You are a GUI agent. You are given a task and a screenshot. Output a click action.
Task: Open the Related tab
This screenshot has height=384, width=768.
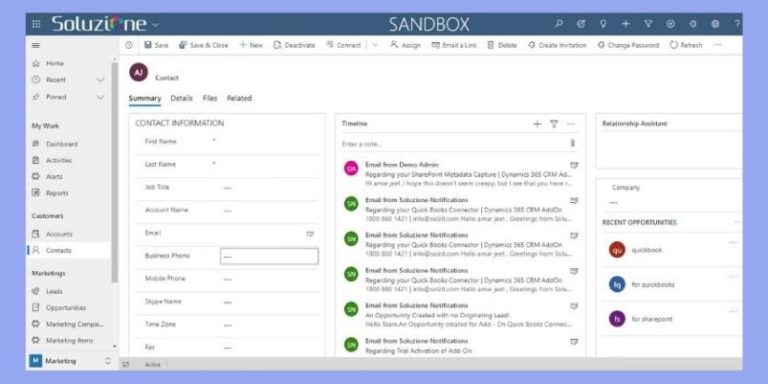coord(239,98)
